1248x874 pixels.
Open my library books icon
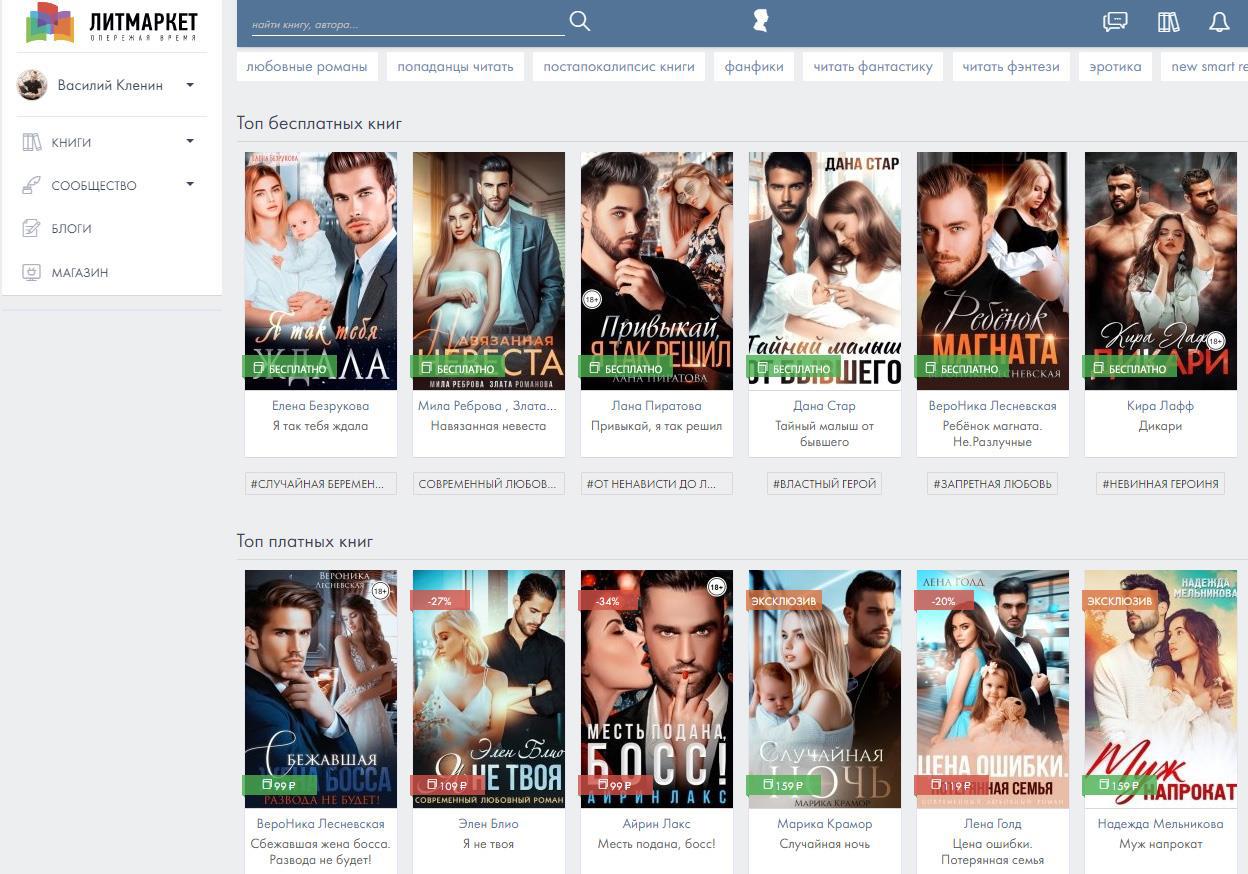click(1168, 22)
